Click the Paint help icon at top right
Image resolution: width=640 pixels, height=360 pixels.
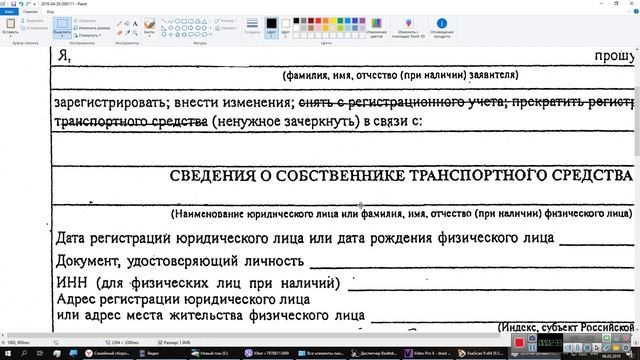click(636, 11)
